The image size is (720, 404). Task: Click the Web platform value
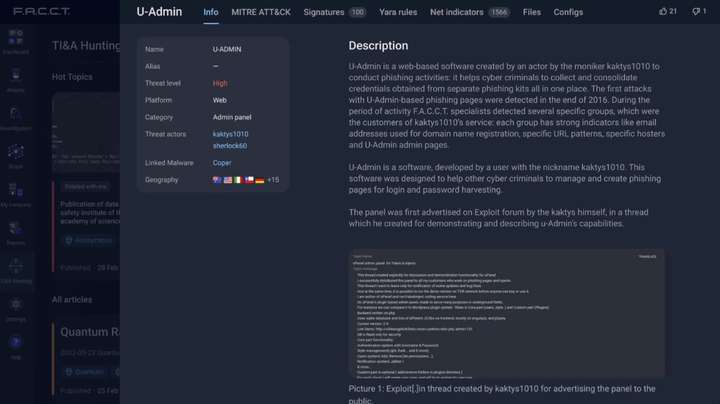219,100
